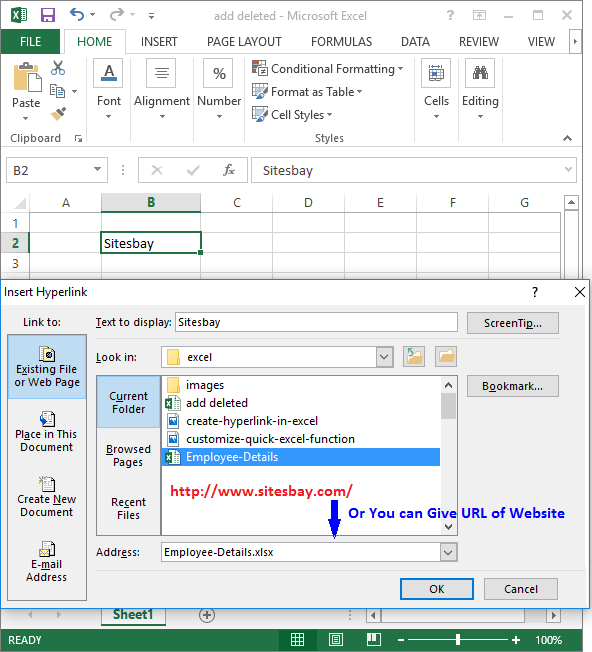Click the zoom out minus button
The image size is (592, 652).
[401, 640]
